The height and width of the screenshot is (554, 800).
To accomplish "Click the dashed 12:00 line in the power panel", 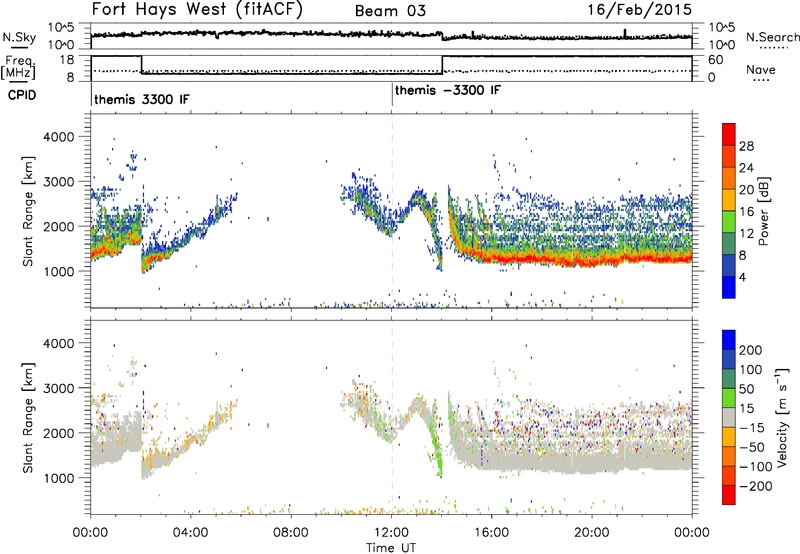I will coord(392,211).
